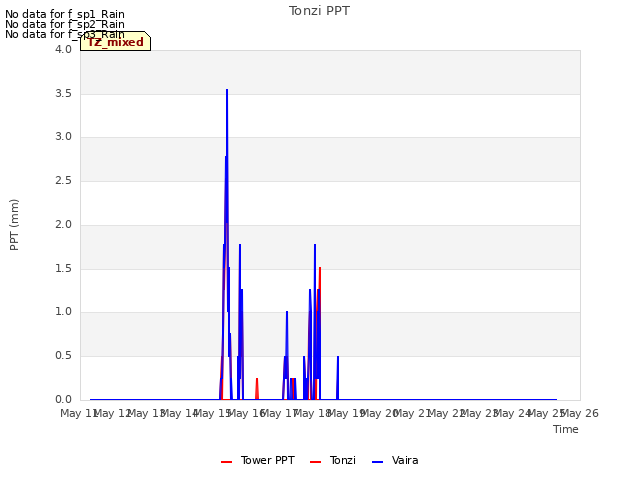Select the Tonzi PPT chart title
The image size is (640, 480).
pos(319,11)
